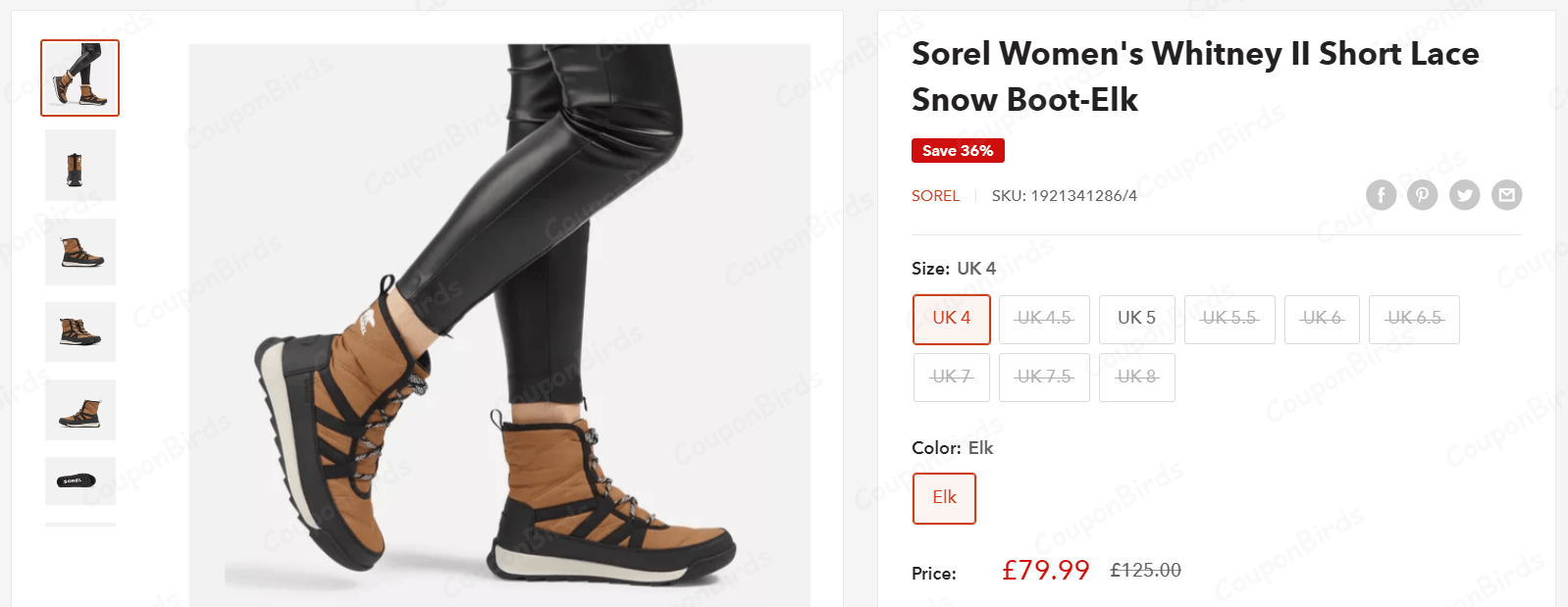Click the strikethrough UK 5.5 option
The image size is (1568, 607).
pos(1229,319)
